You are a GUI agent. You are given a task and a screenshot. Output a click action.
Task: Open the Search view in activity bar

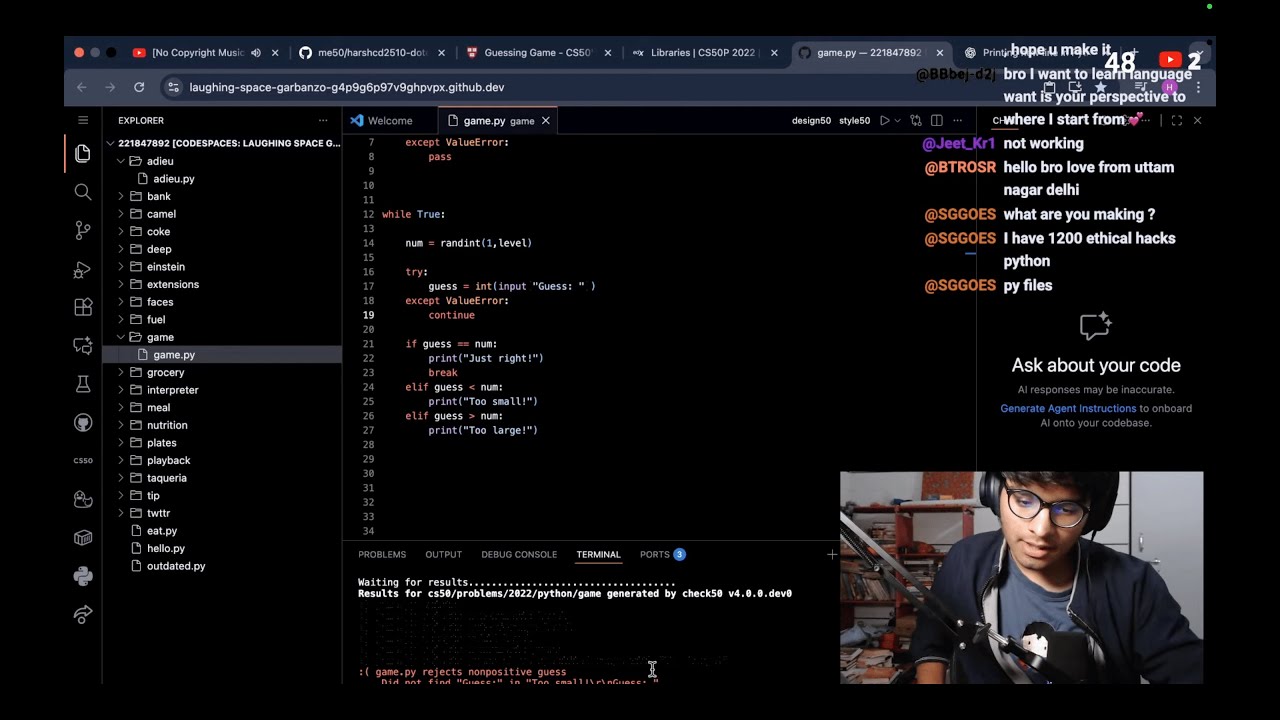[x=83, y=192]
